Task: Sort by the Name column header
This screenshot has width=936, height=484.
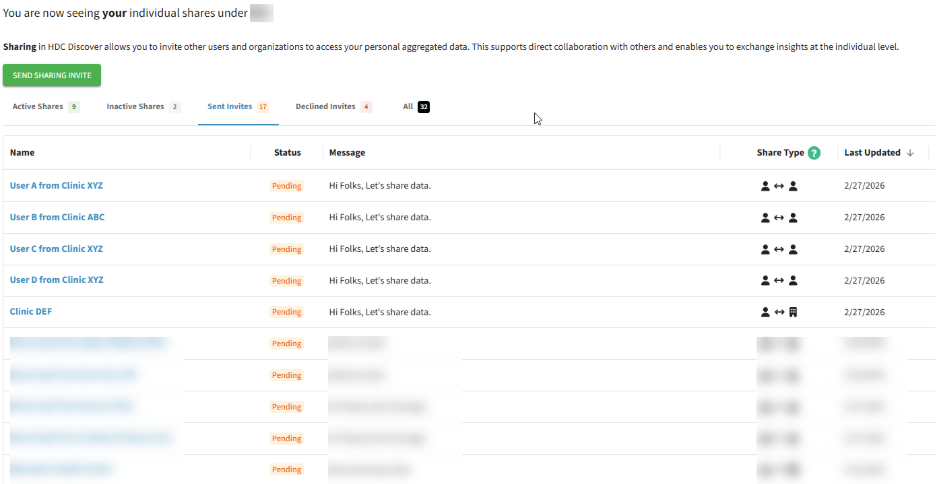Action: (x=22, y=153)
